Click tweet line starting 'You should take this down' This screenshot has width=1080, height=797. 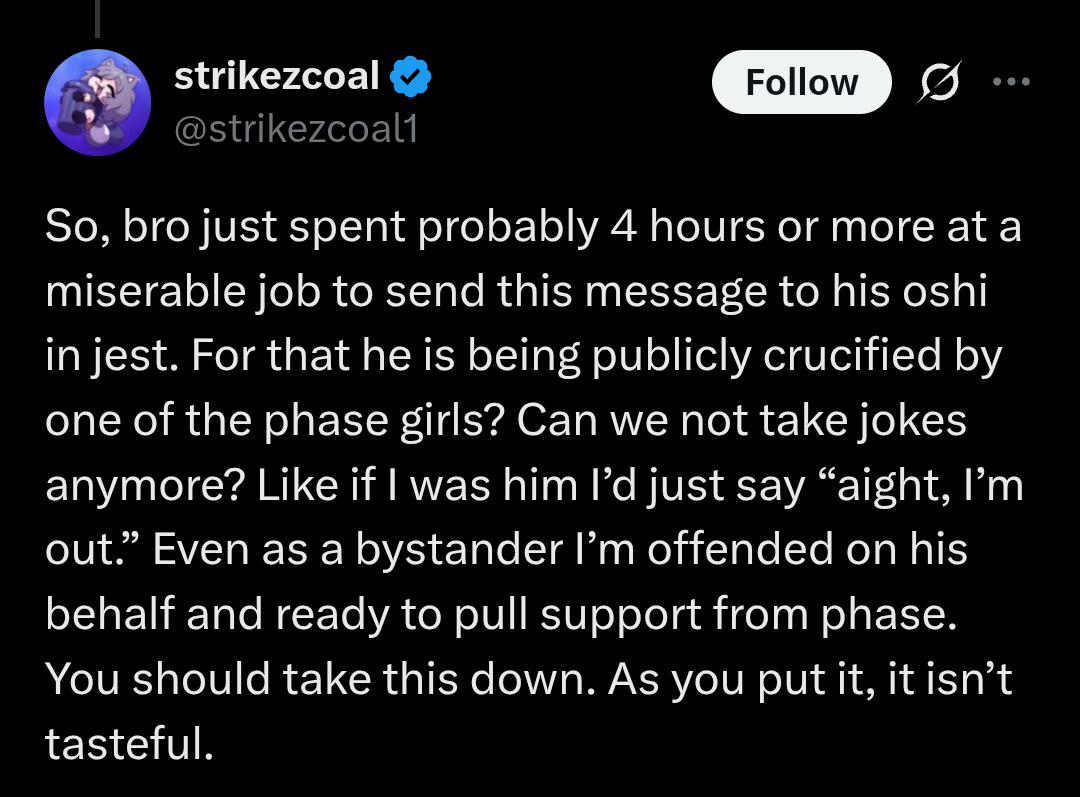click(x=529, y=679)
